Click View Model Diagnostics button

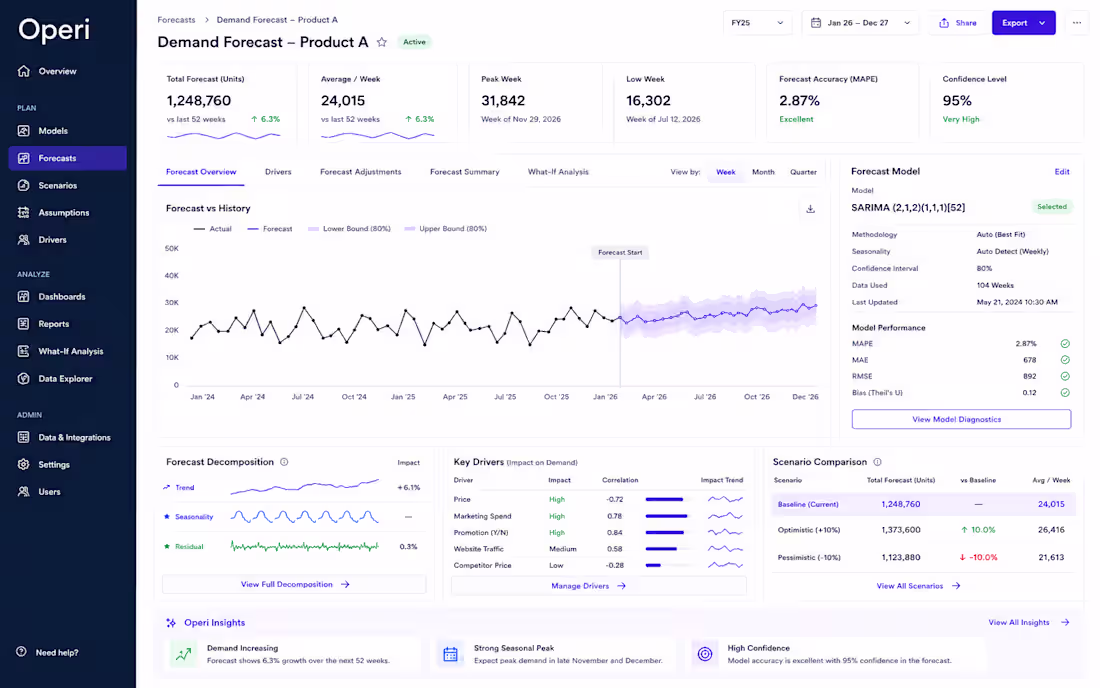point(961,419)
